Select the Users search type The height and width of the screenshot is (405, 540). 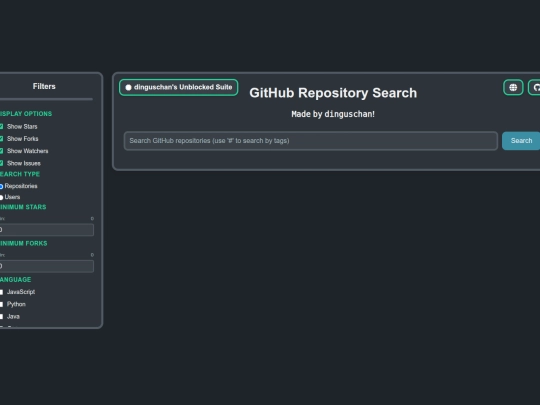click(1, 197)
